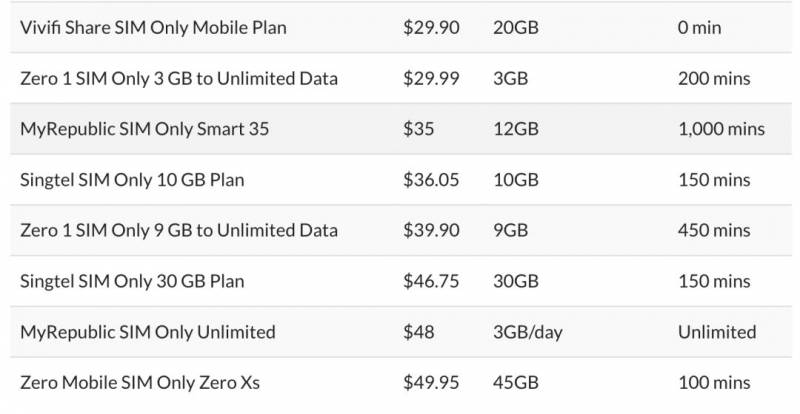Viewport: 800px width, 414px height.
Task: Select the 20GB data allowance cell
Action: (x=516, y=28)
